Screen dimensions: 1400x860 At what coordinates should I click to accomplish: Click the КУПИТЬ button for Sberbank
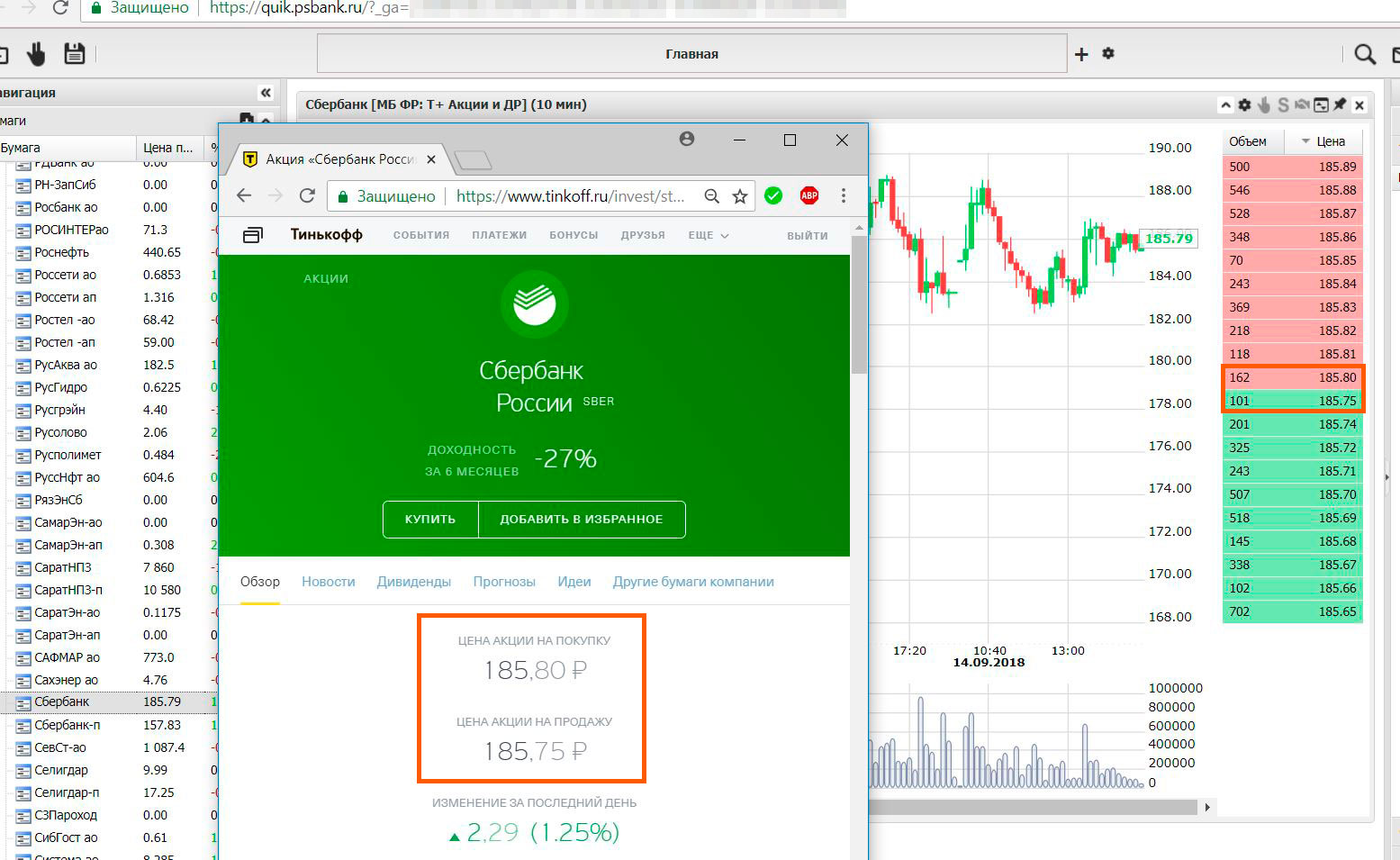coord(430,520)
